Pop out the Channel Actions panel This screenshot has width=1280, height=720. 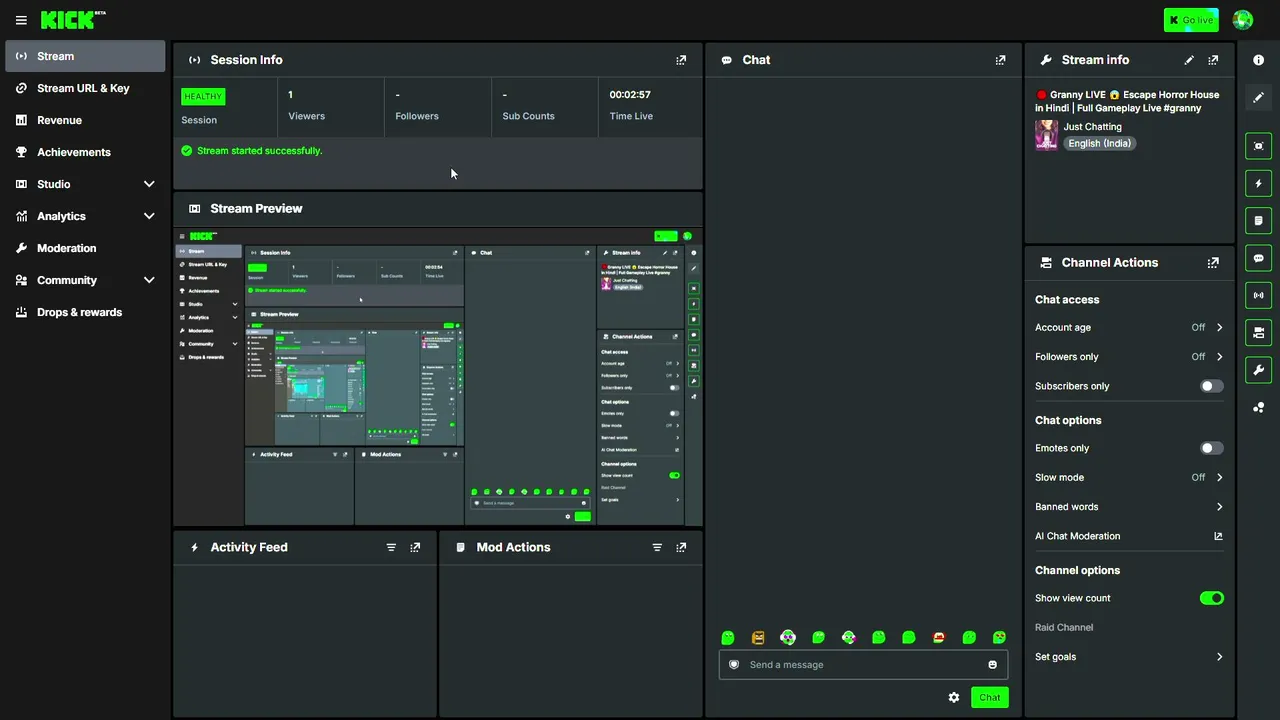point(1213,263)
